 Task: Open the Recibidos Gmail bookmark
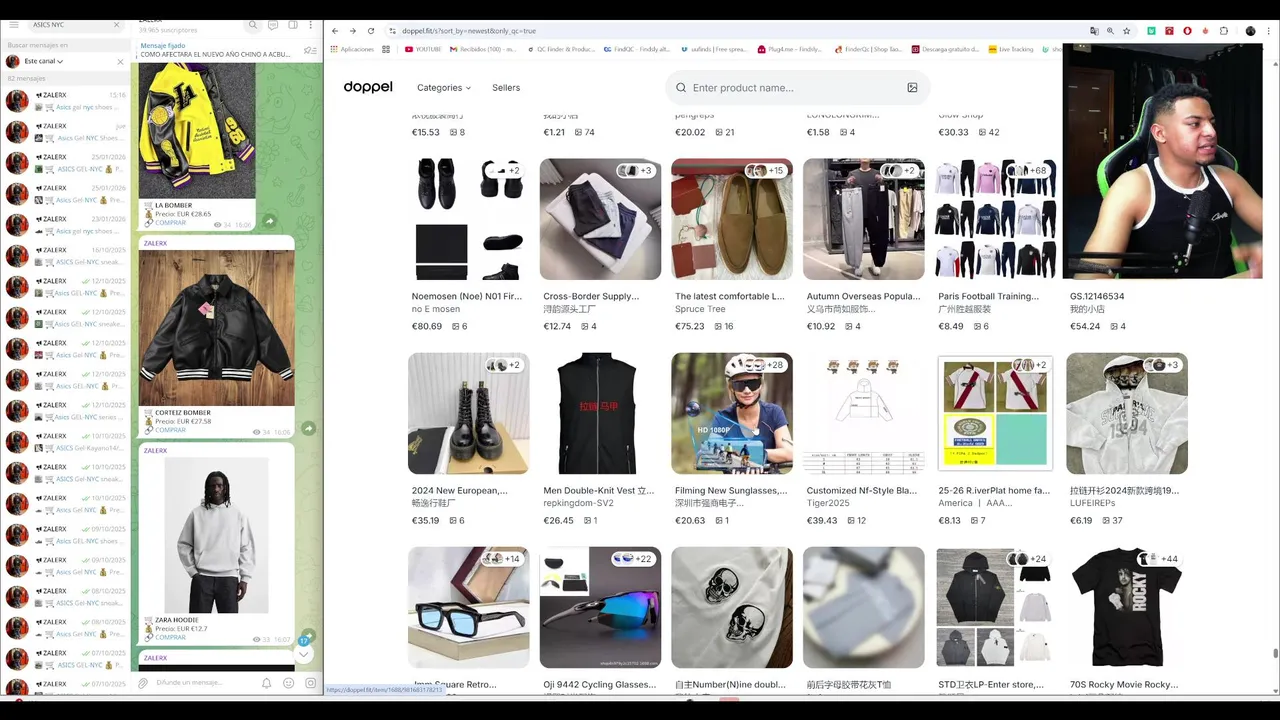[483, 49]
